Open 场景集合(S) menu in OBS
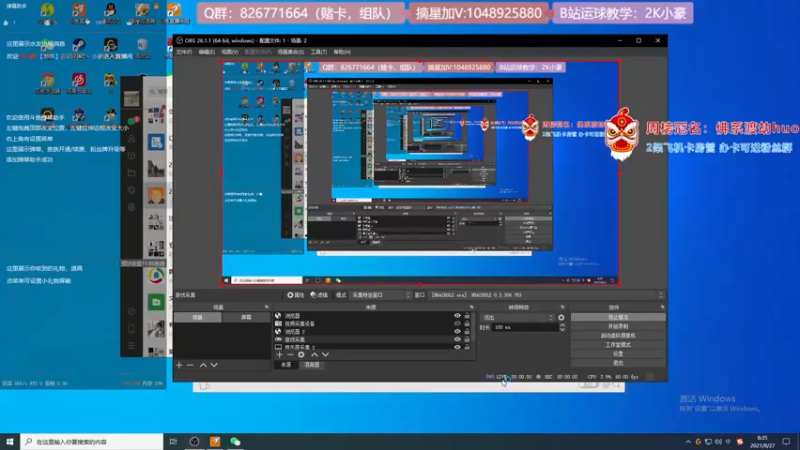 click(x=290, y=52)
